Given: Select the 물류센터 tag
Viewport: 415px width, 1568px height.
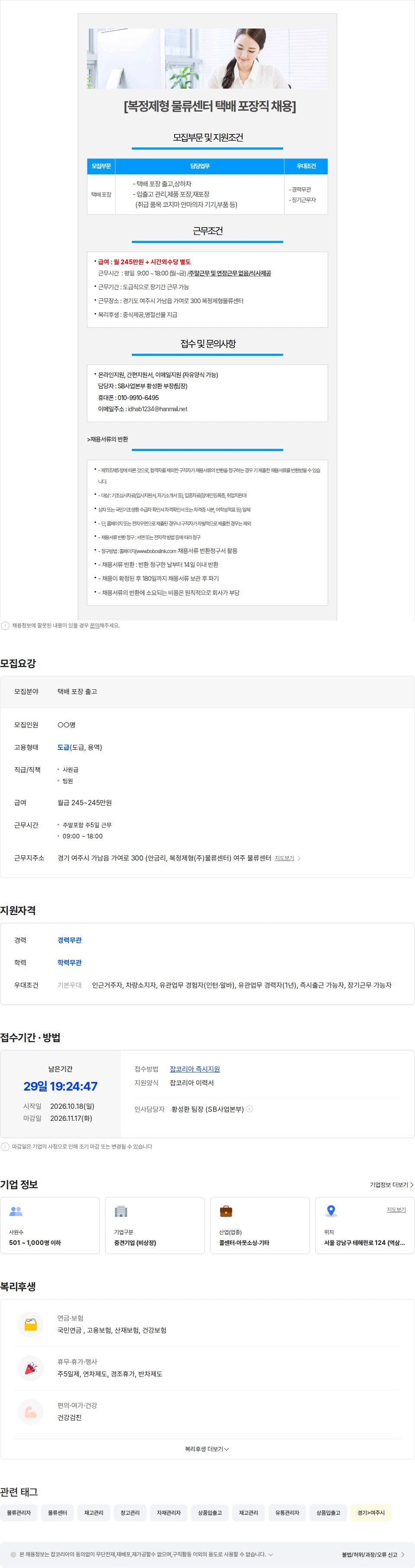Looking at the screenshot, I should click(x=58, y=1513).
